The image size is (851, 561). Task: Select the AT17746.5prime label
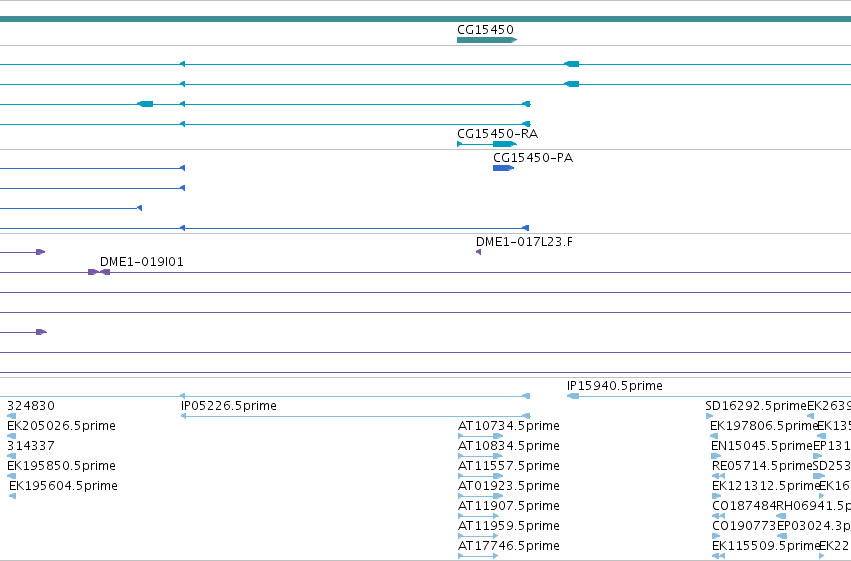point(509,546)
